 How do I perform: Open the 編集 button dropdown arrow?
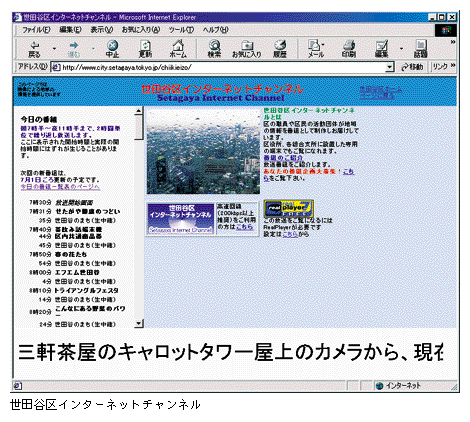[401, 49]
